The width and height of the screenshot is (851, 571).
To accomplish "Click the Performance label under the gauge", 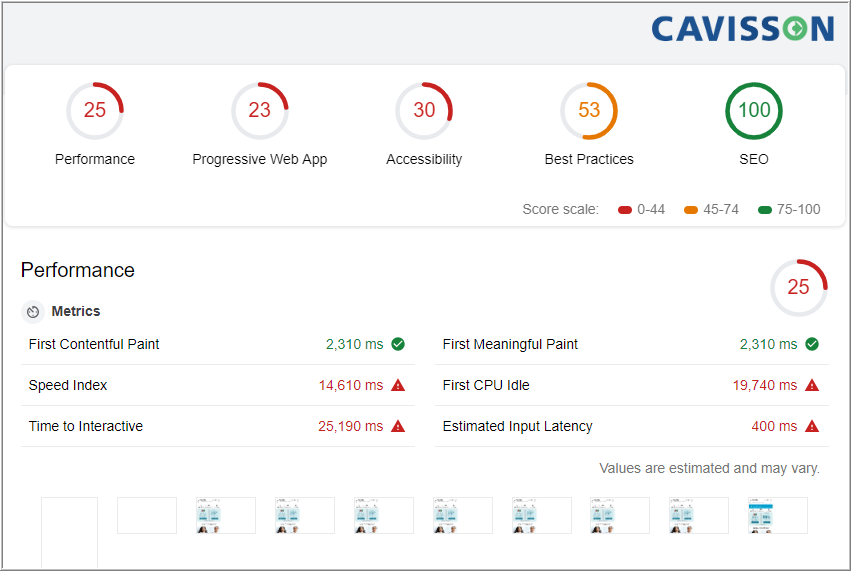I will 94,159.
